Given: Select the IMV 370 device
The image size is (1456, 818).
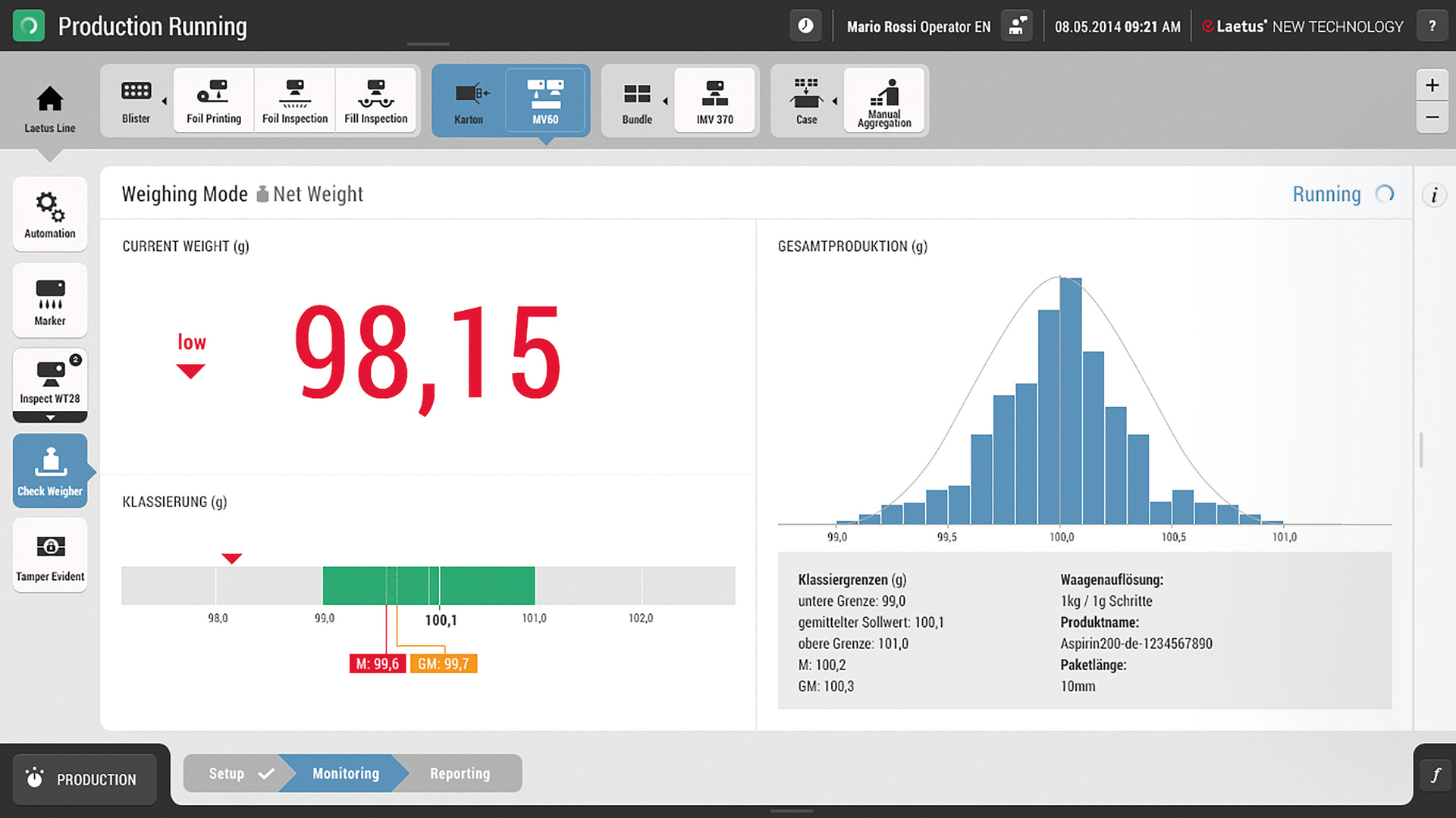Looking at the screenshot, I should (714, 101).
